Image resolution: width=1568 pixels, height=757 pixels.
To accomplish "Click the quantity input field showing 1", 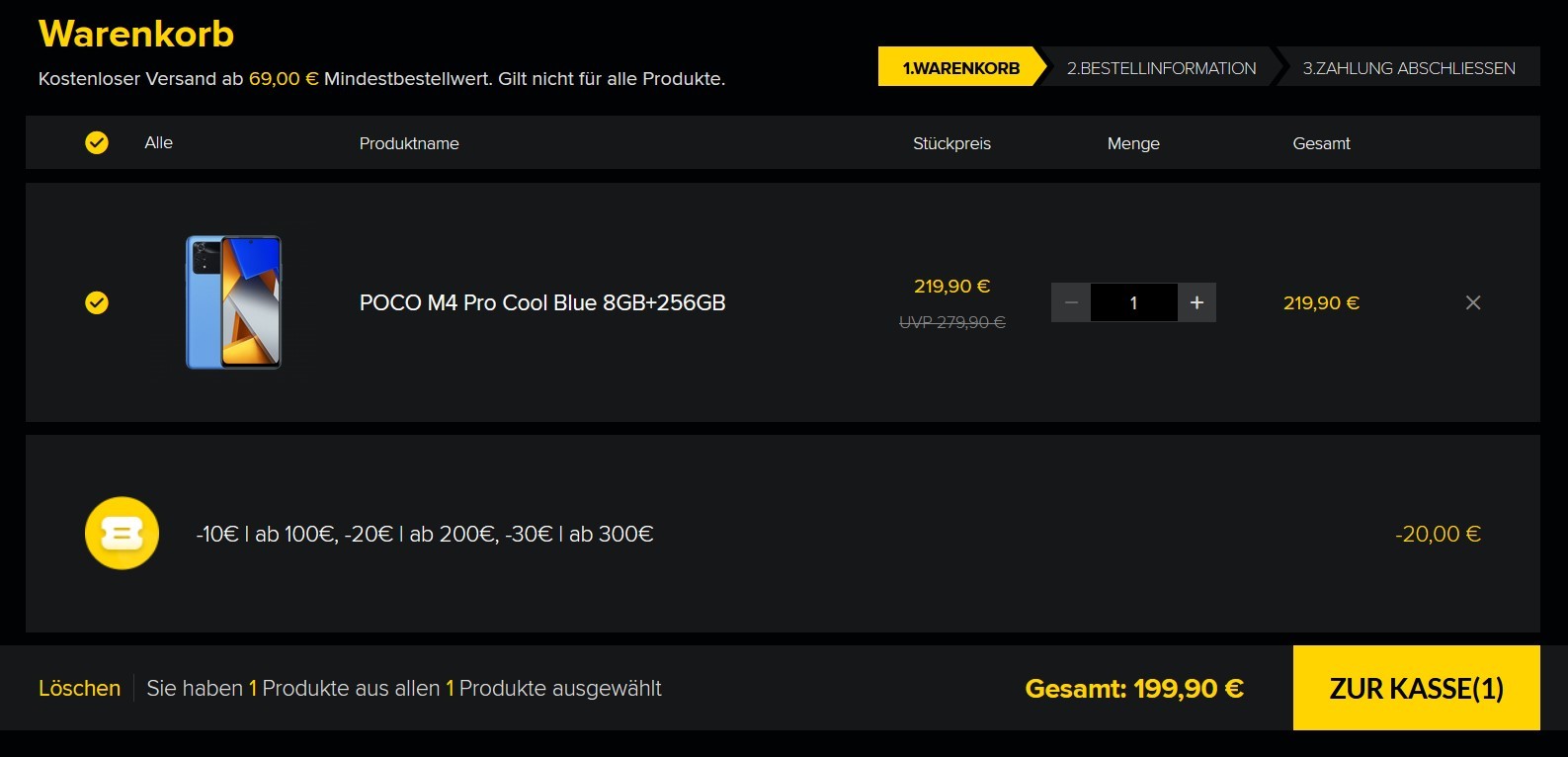I will [1134, 302].
